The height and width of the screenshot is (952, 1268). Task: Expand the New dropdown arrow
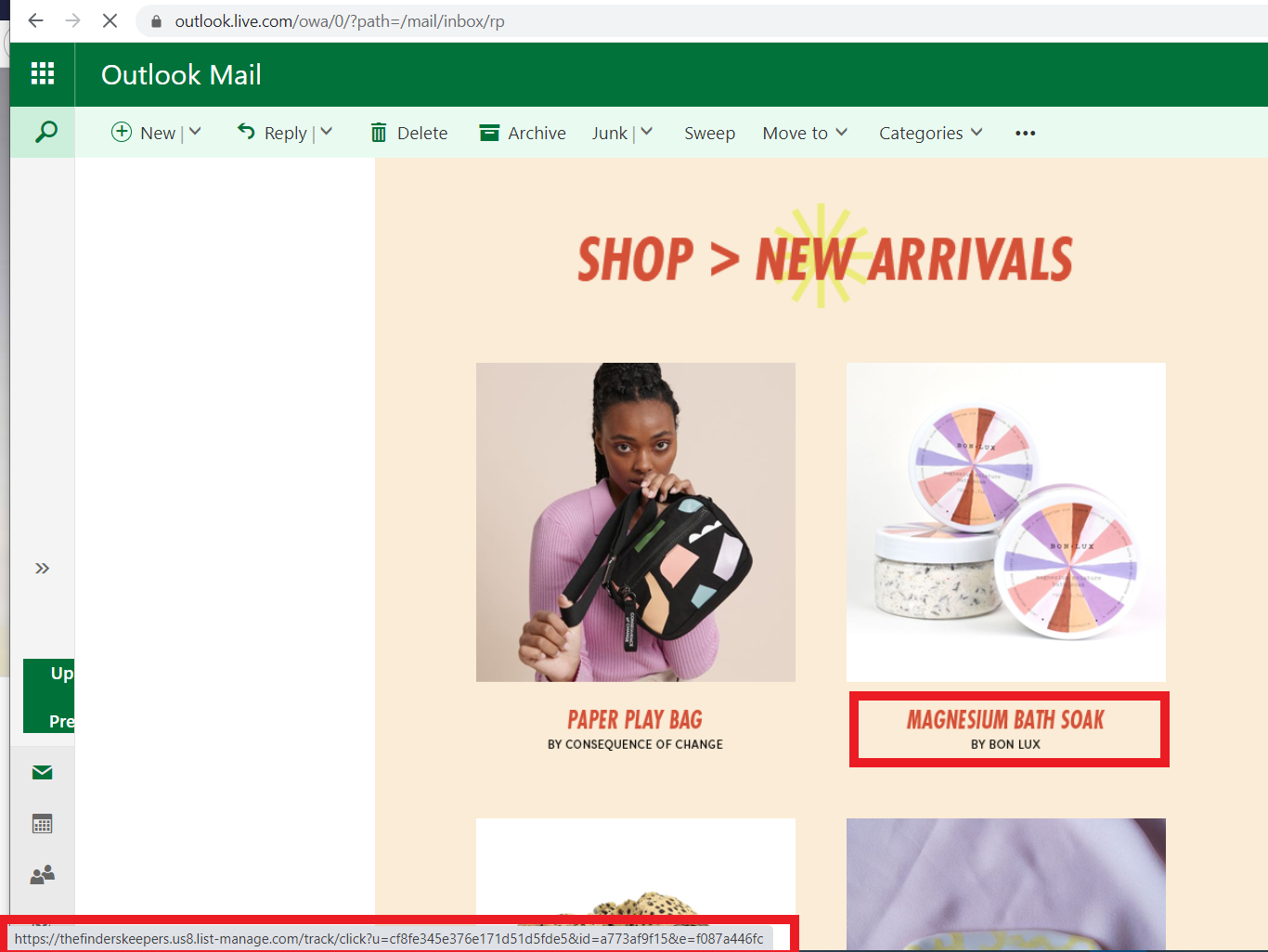195,132
